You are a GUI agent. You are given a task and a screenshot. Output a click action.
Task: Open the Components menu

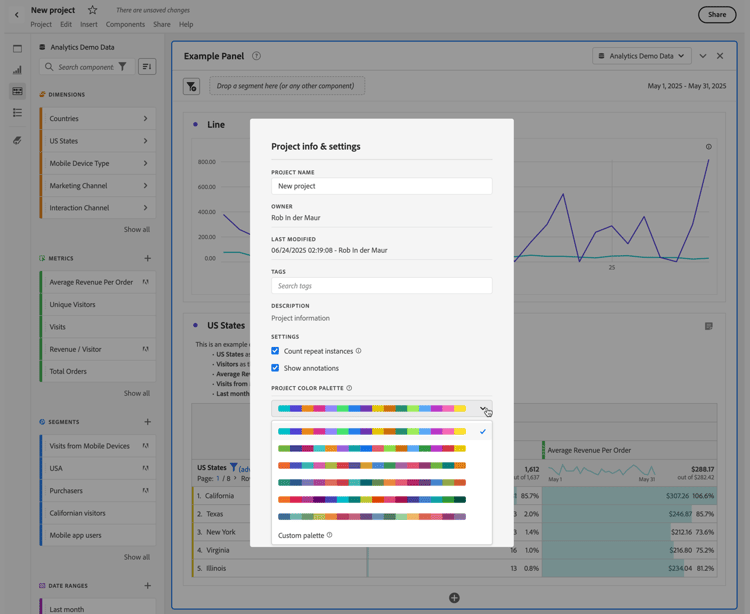click(x=125, y=24)
